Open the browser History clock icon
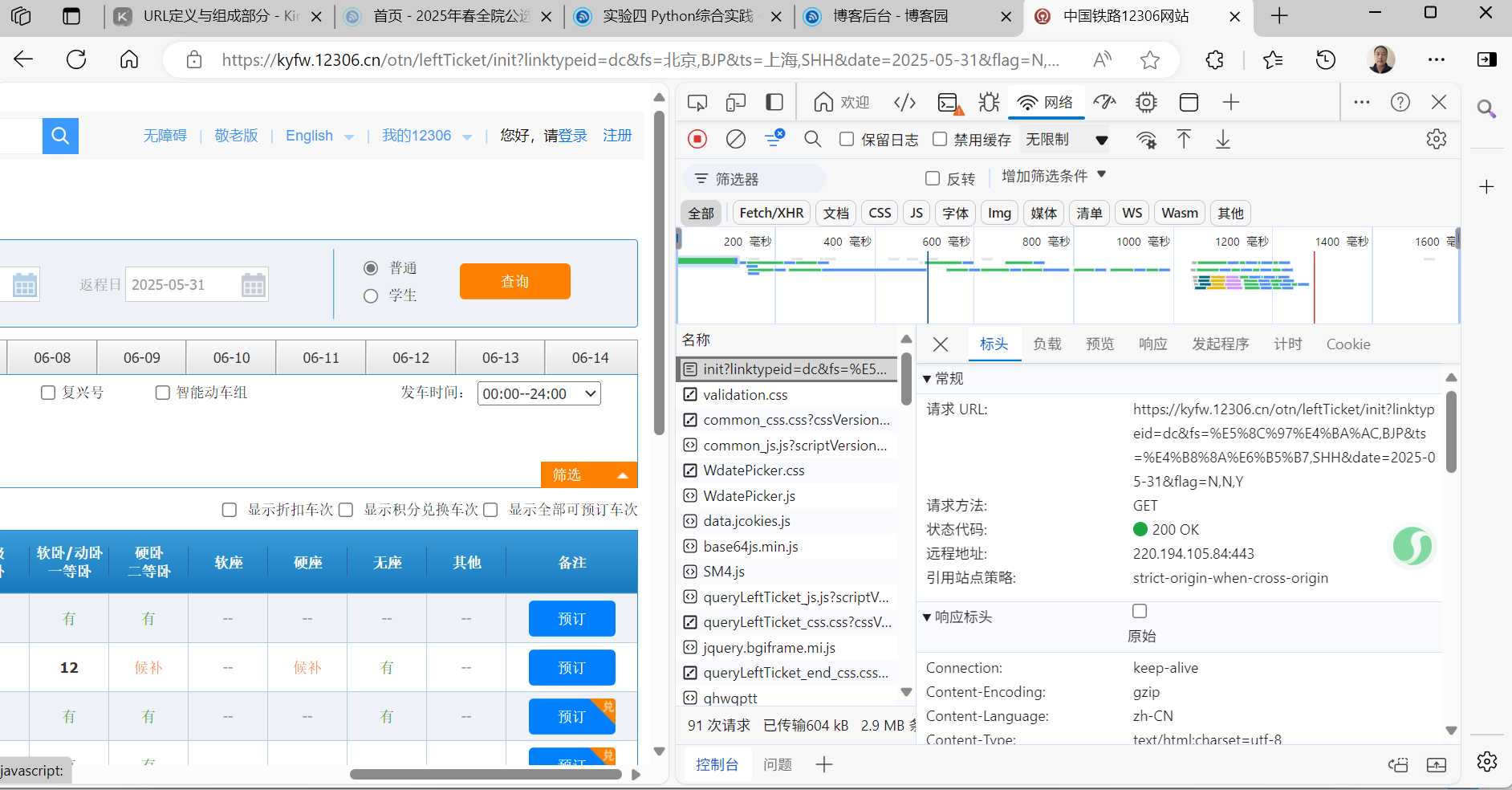Viewport: 1512px width, 790px height. click(x=1326, y=59)
